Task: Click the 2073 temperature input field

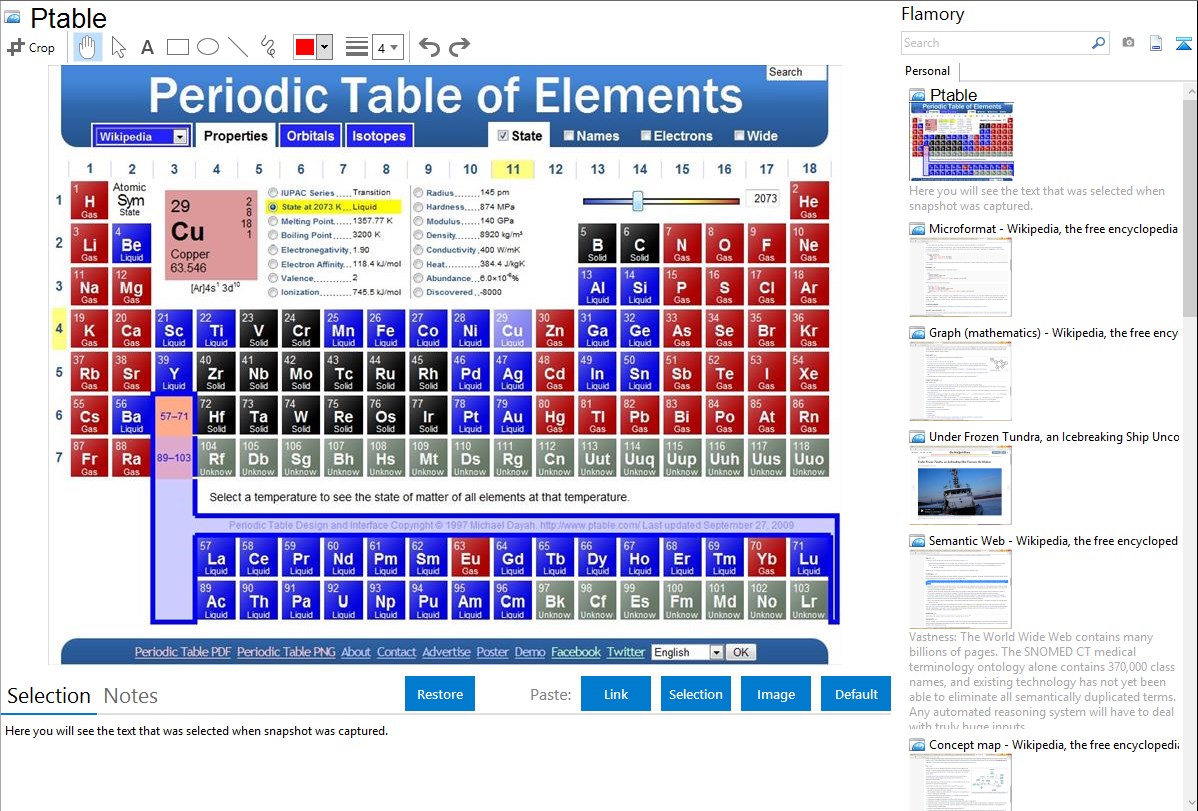Action: coord(765,199)
